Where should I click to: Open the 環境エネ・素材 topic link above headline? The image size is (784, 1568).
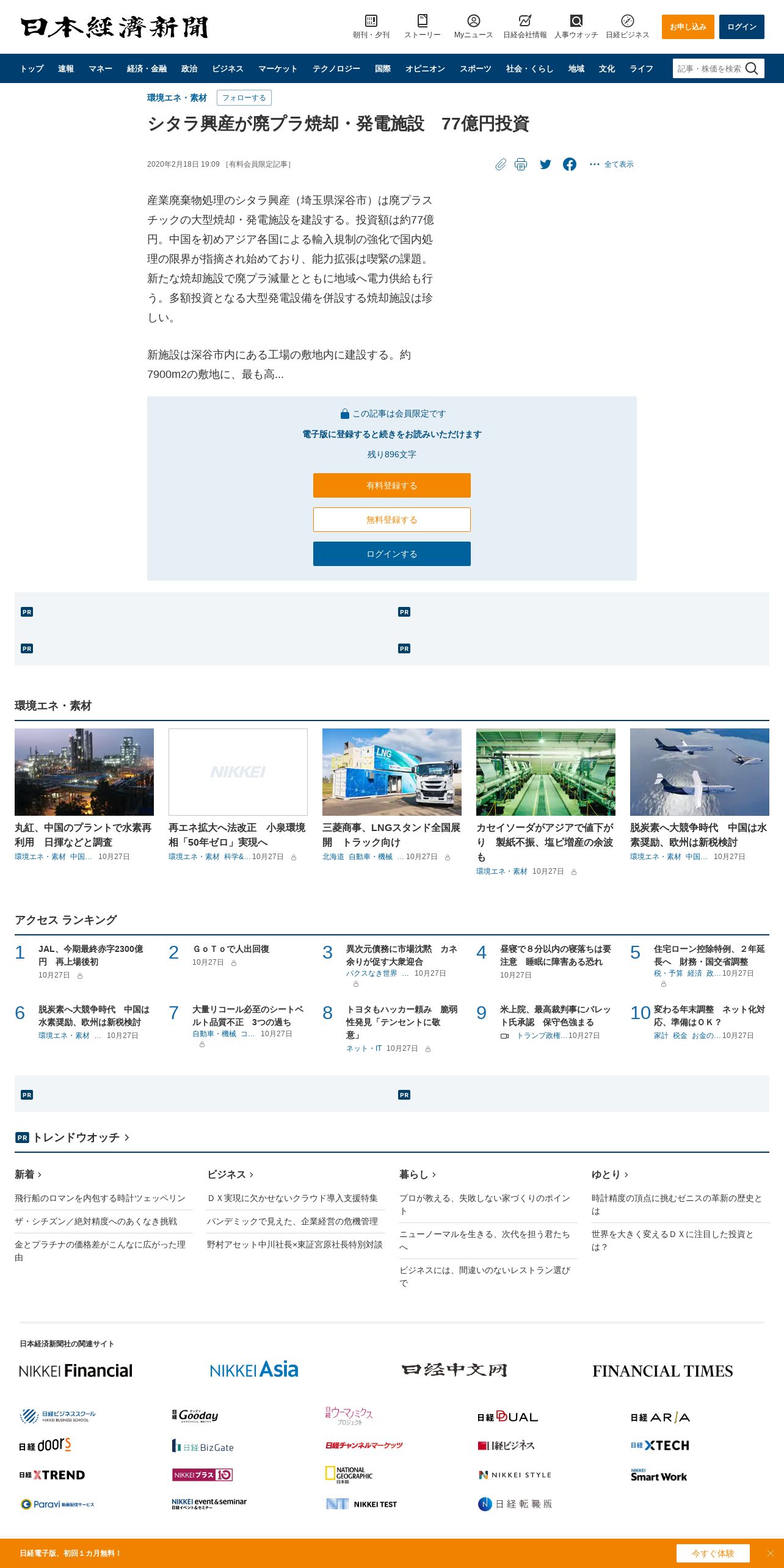coord(177,98)
